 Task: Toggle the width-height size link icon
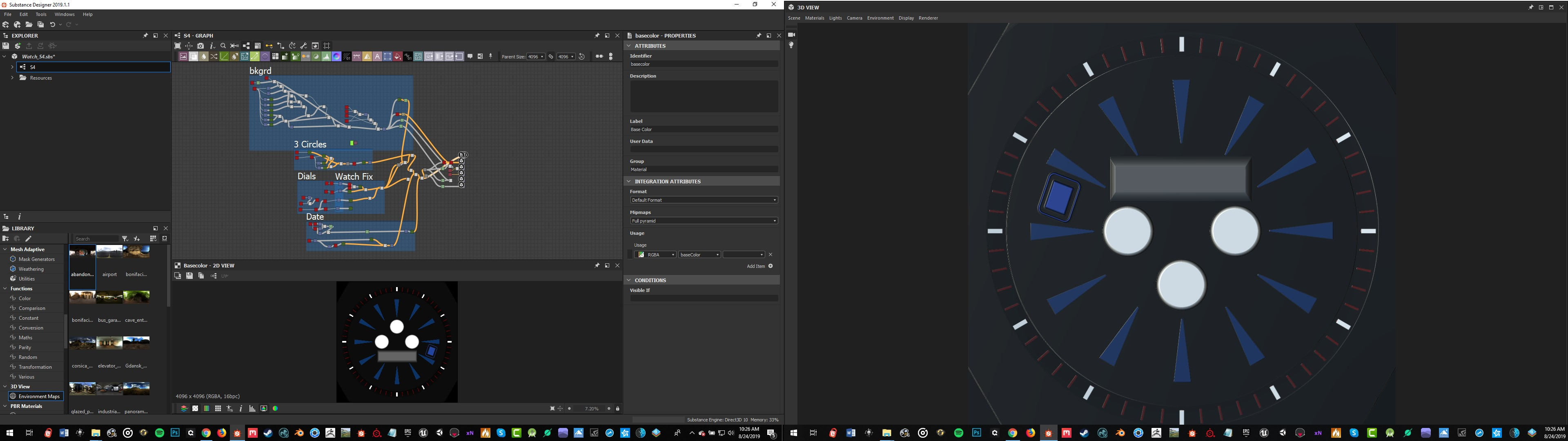551,57
